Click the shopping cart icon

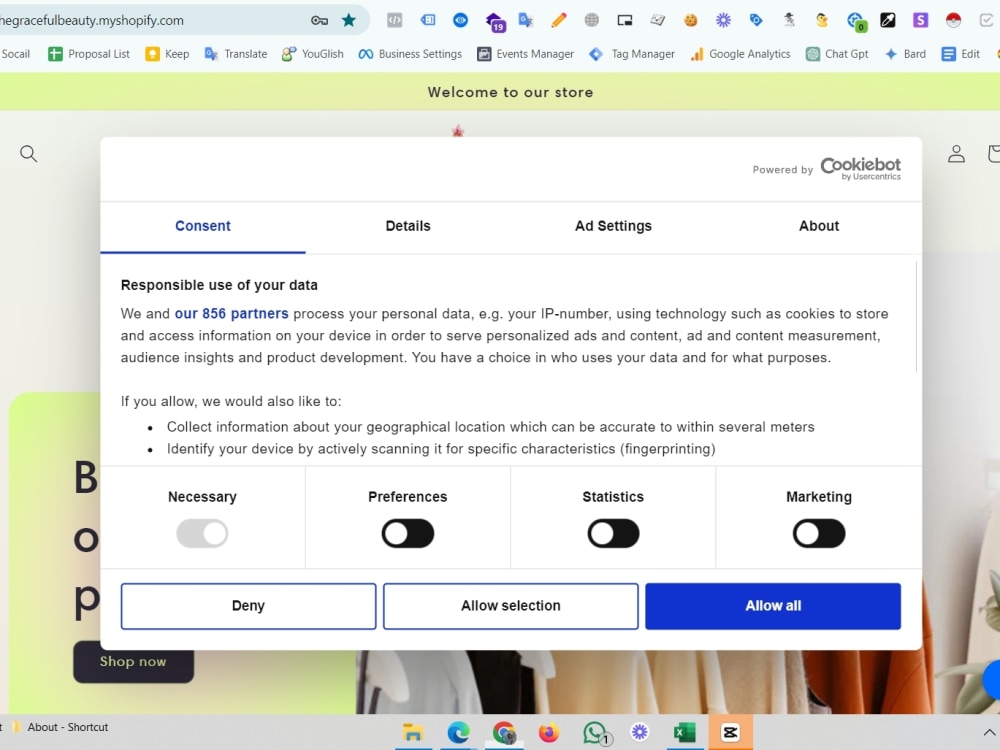click(x=995, y=153)
